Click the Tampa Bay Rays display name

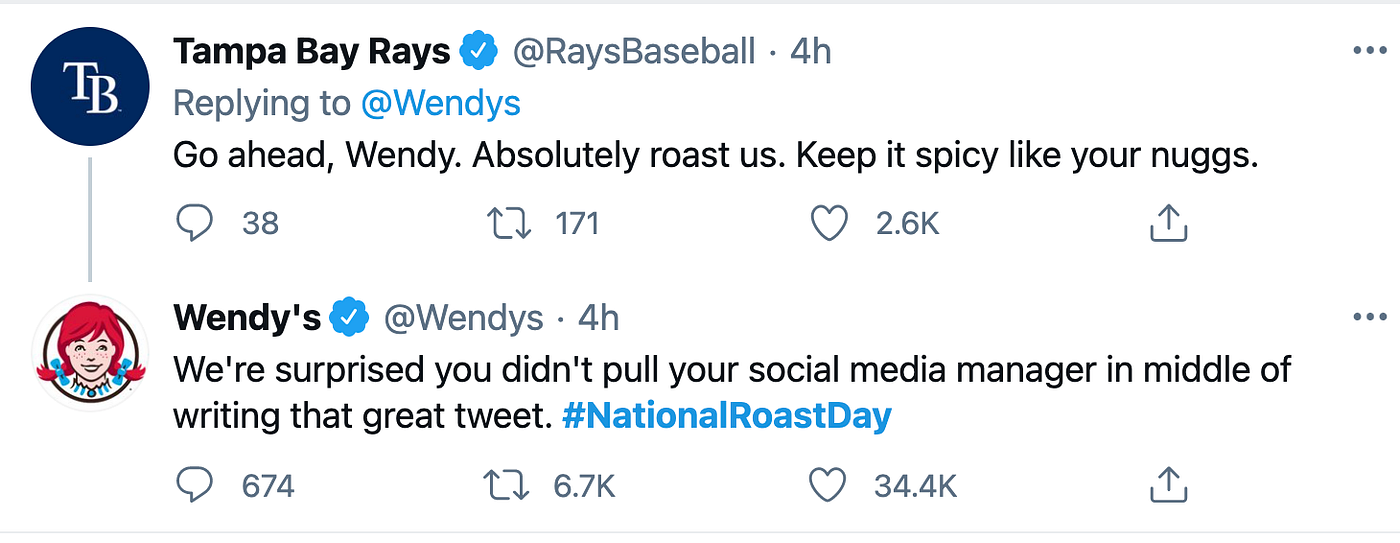click(311, 51)
